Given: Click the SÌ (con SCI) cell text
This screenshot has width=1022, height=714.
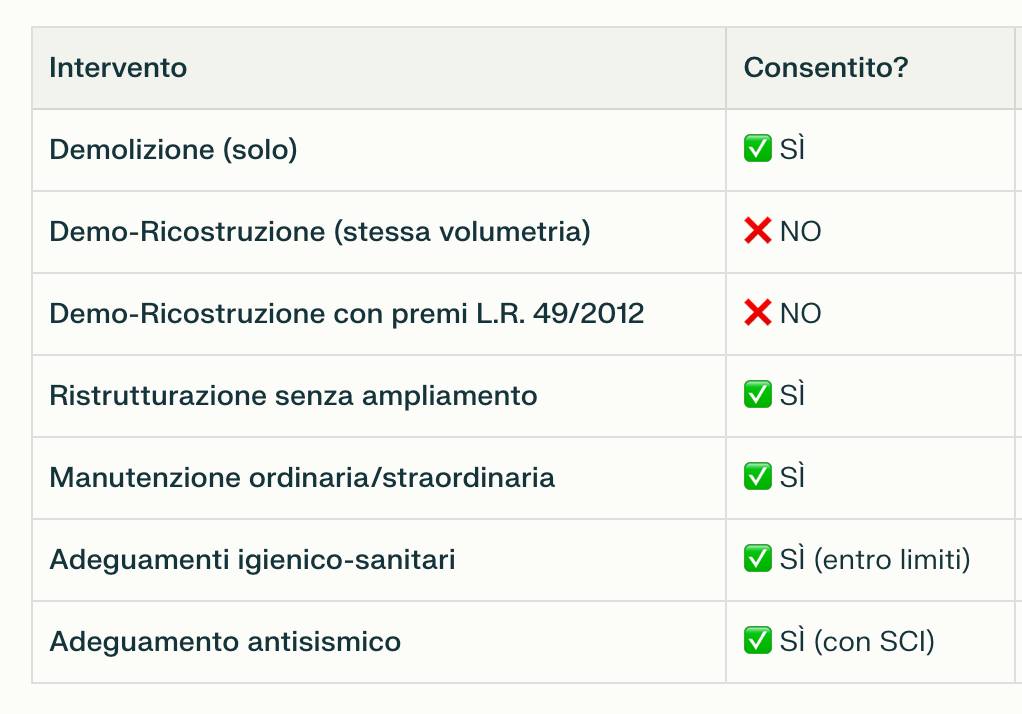Looking at the screenshot, I should click(857, 642).
